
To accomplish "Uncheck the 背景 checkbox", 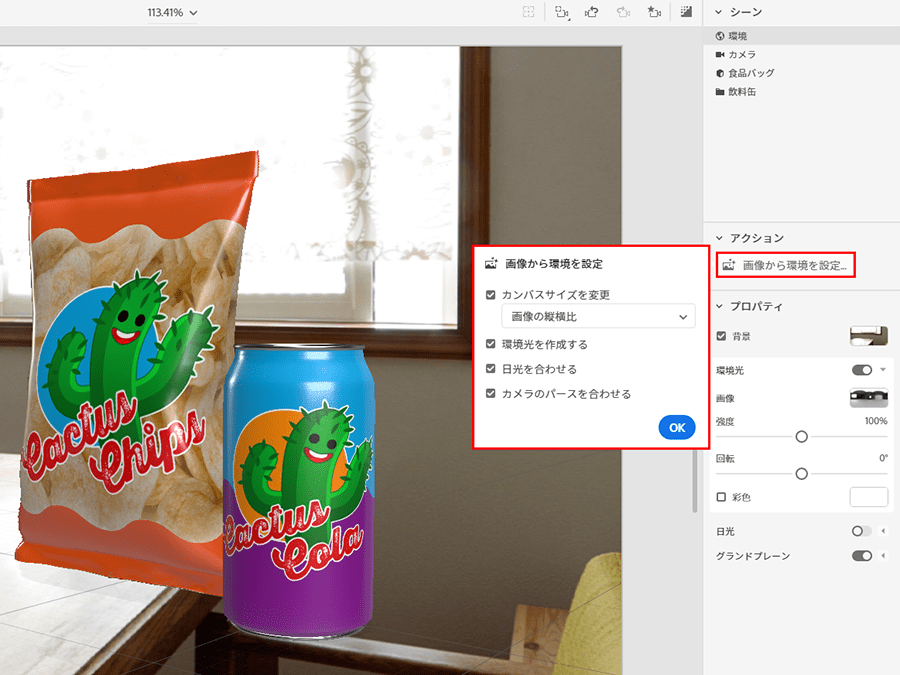I will tap(721, 336).
